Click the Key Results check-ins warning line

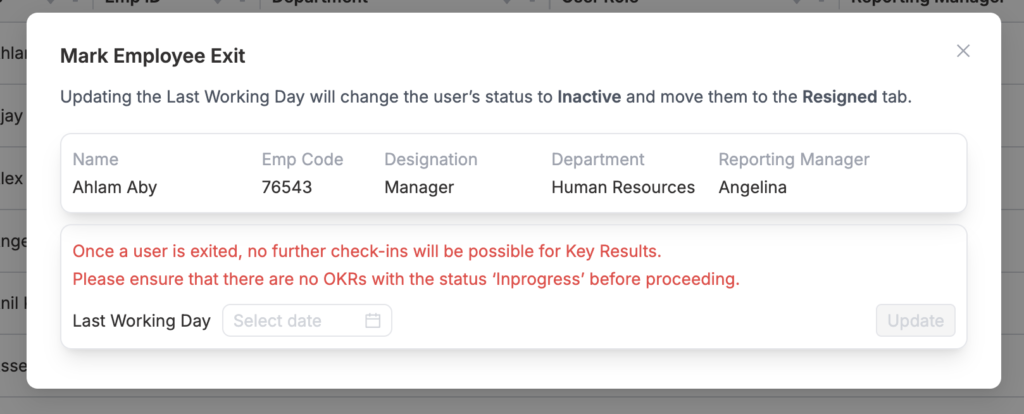[x=367, y=251]
